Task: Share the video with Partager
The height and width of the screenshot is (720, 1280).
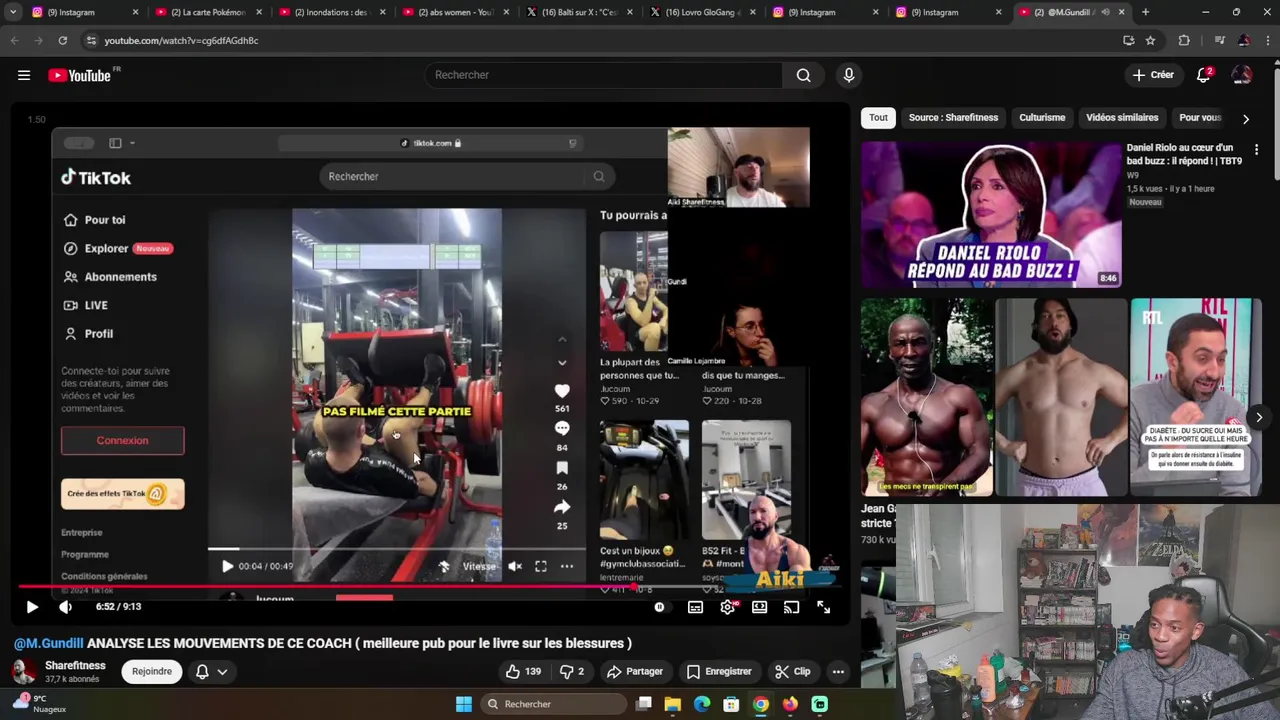Action: point(635,671)
